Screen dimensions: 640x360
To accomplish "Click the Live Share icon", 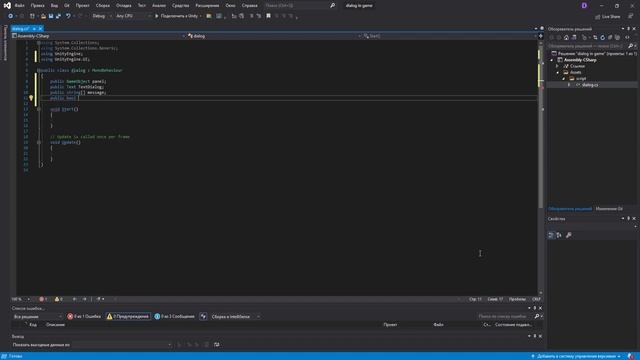I will pos(598,17).
